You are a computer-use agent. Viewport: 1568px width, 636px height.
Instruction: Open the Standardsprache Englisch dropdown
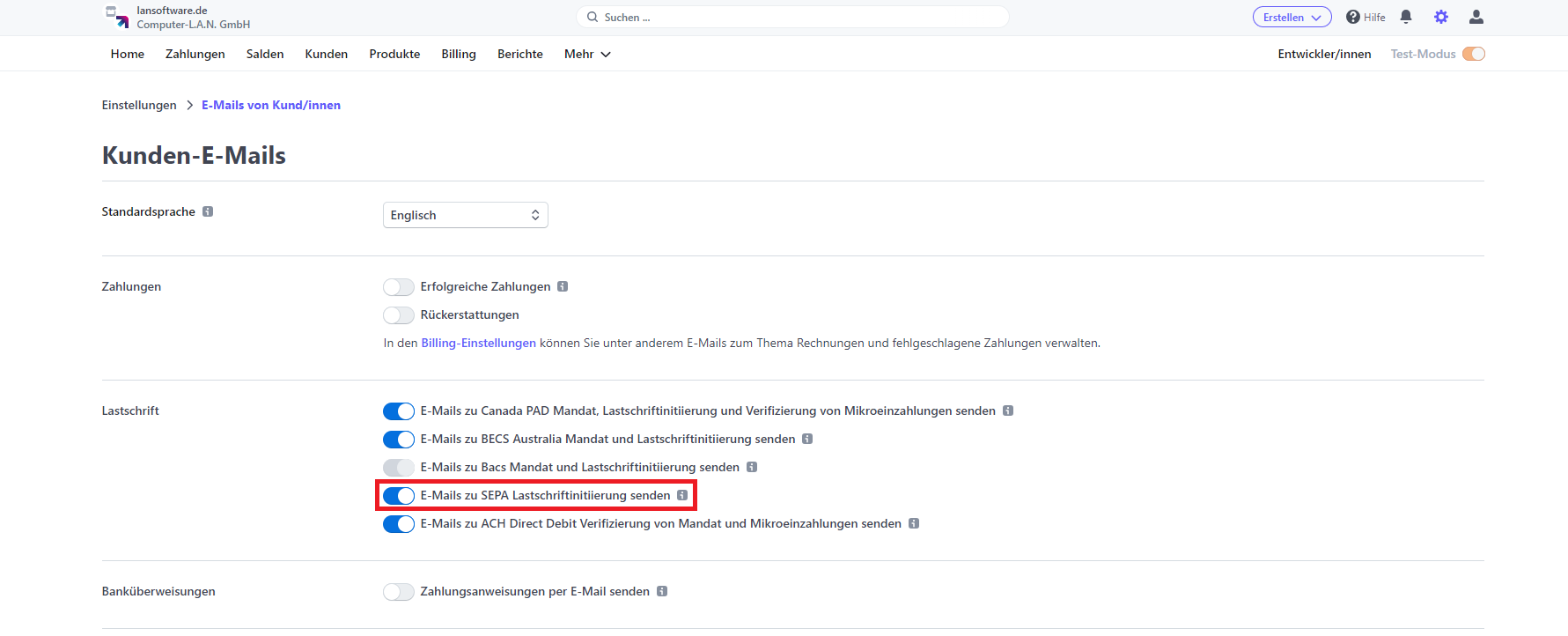coord(466,215)
